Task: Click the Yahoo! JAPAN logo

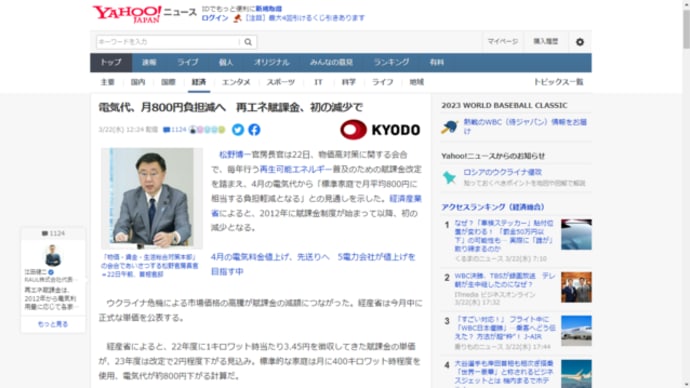Action: point(127,14)
